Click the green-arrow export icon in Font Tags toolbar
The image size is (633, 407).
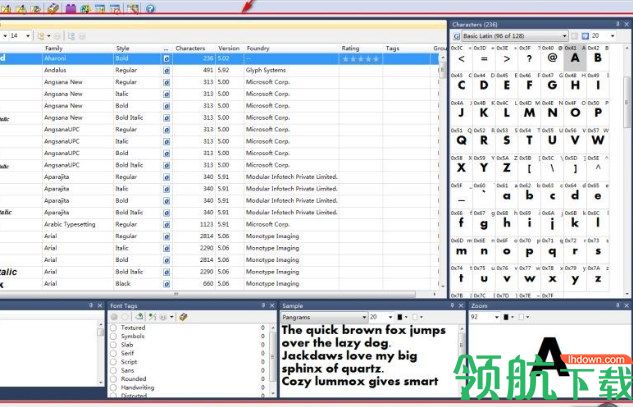140,317
